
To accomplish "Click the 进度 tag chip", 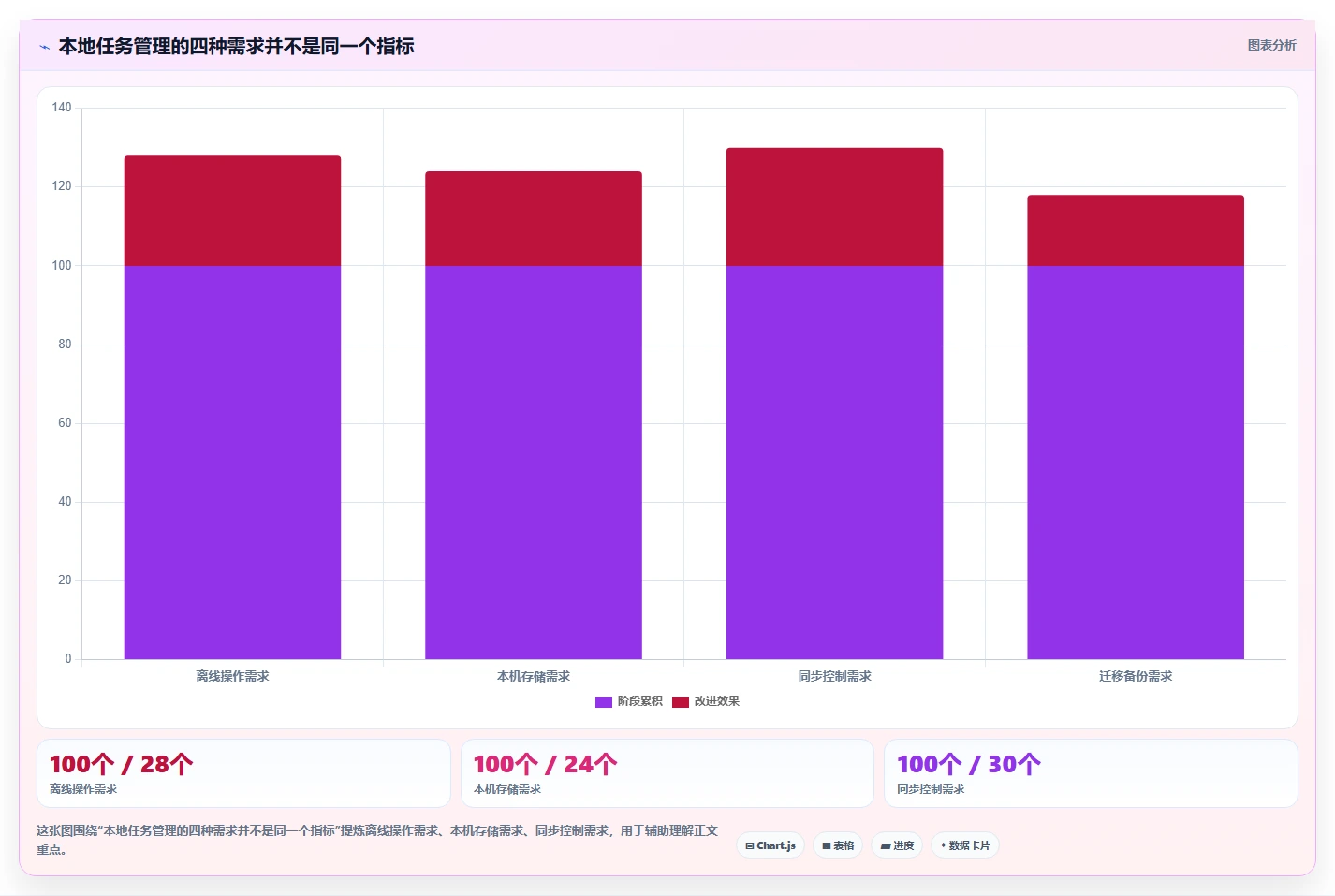I will click(897, 845).
